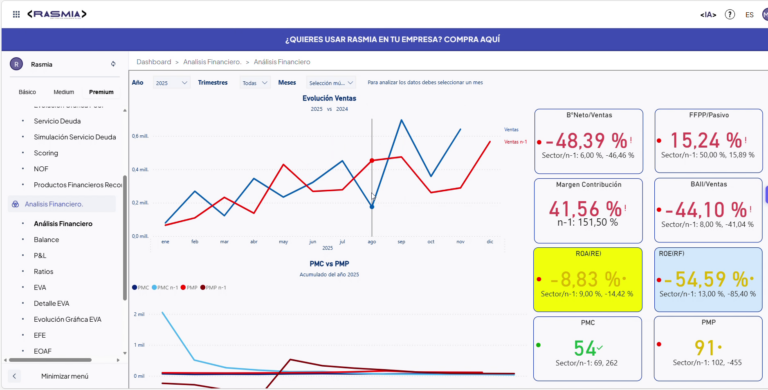Open the Margen Contribución card

(x=588, y=211)
